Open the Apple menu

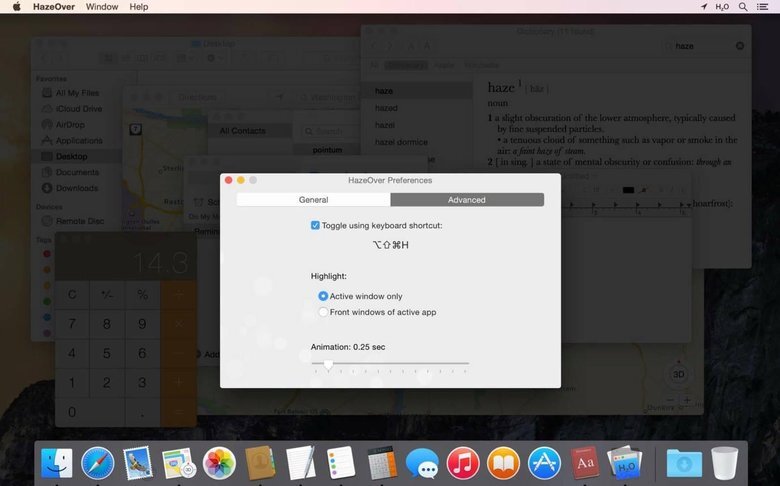pos(16,6)
